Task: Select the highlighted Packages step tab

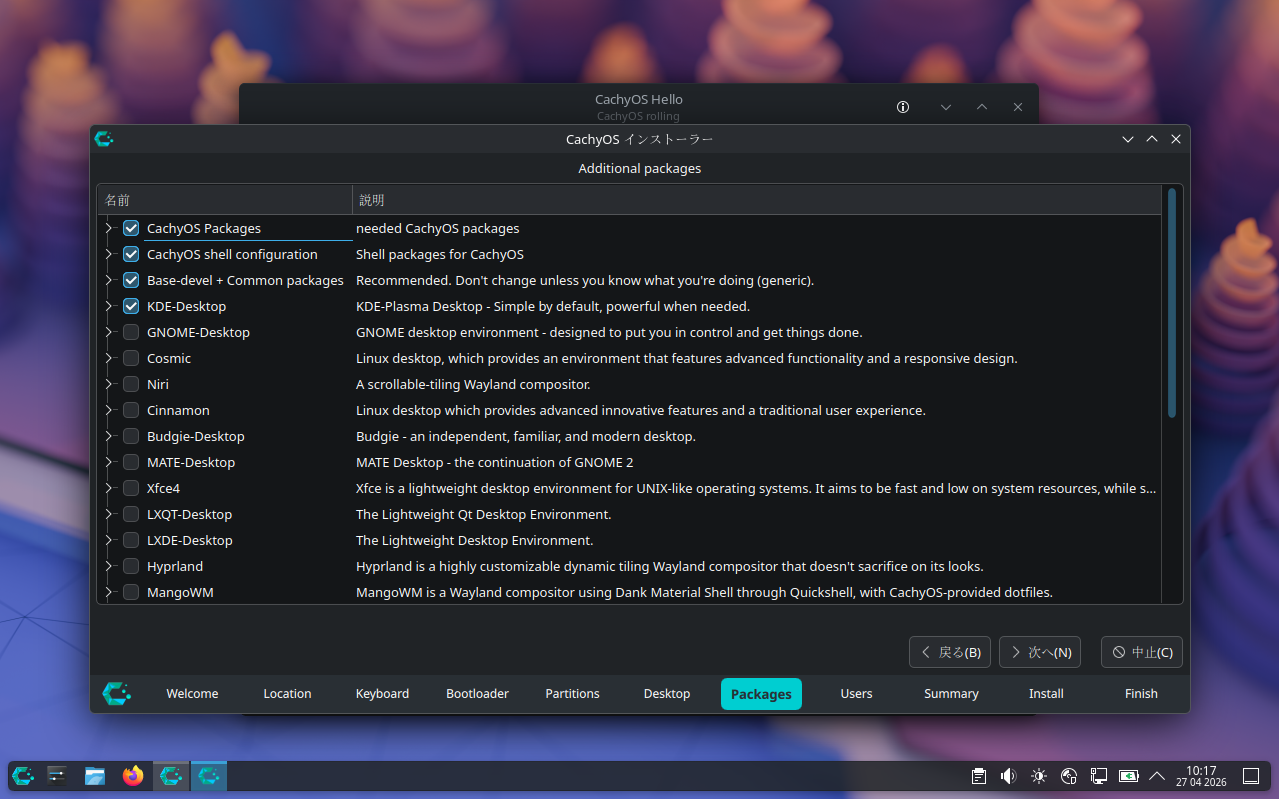Action: coord(761,694)
